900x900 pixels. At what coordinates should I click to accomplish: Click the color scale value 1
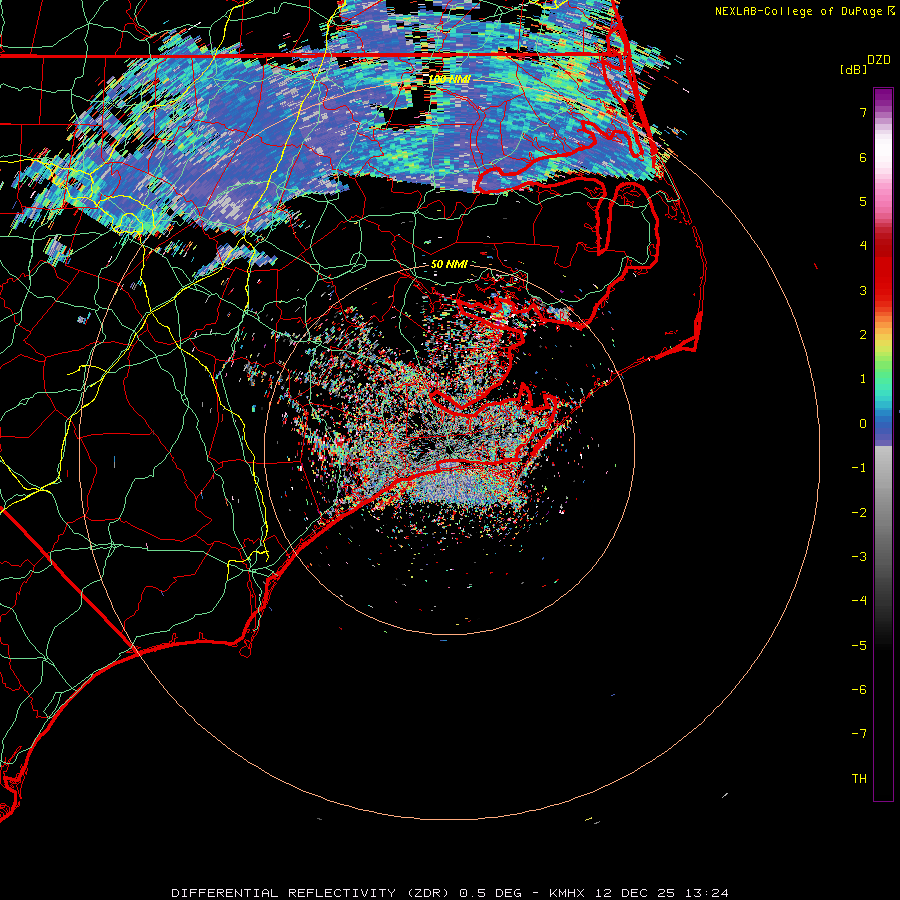click(x=863, y=379)
